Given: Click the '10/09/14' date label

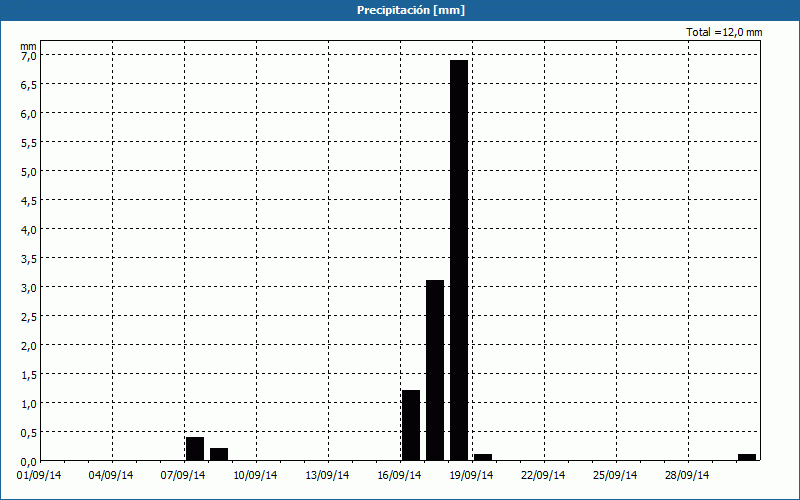Looking at the screenshot, I should [255, 475].
